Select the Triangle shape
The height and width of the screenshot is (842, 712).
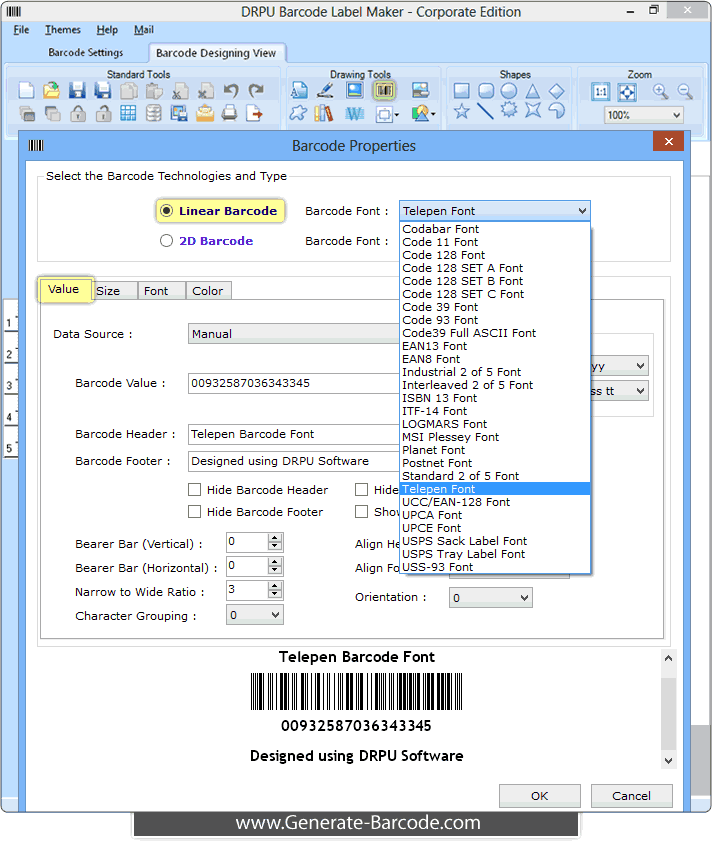click(x=532, y=91)
